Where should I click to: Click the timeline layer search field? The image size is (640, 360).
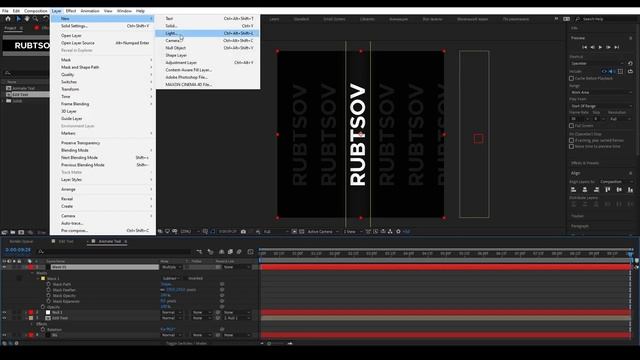coord(114,252)
